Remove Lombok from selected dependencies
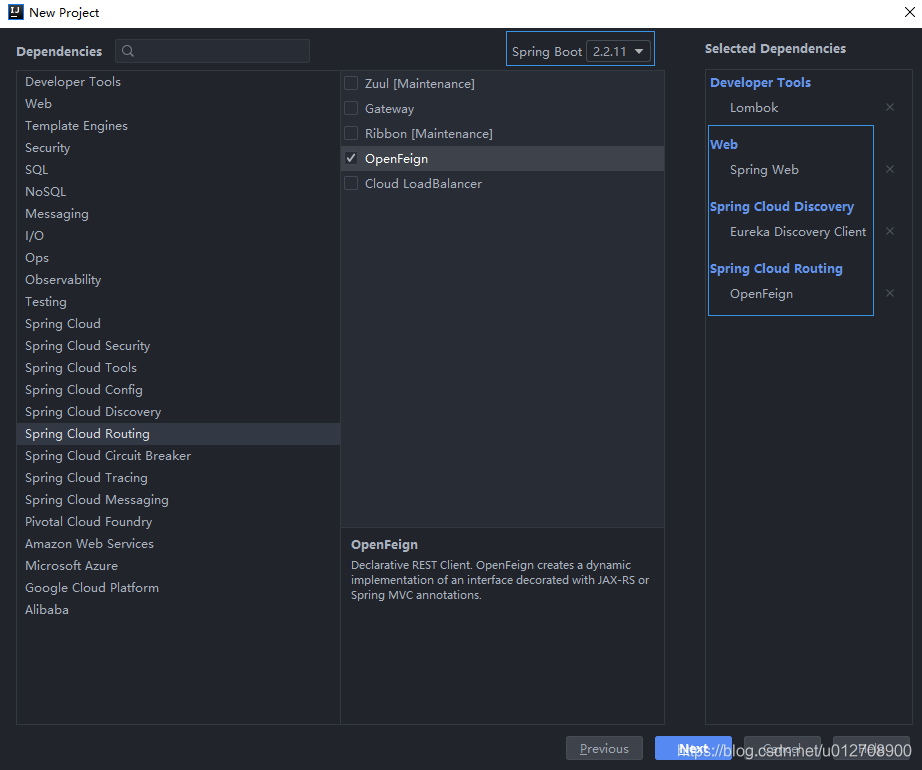922x770 pixels. [x=890, y=107]
